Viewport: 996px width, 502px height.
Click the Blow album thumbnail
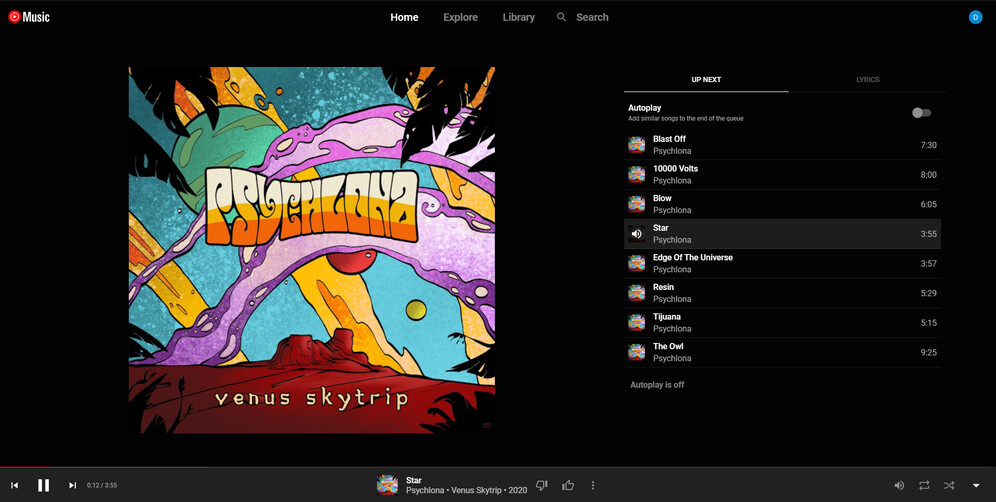tap(636, 204)
